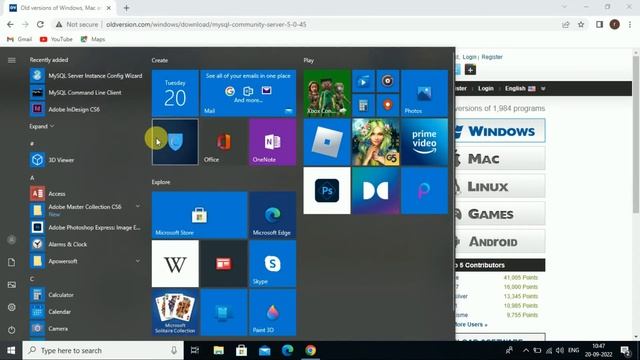Open the Mail tile
The width and height of the screenshot is (640, 360).
pyautogui.click(x=248, y=93)
